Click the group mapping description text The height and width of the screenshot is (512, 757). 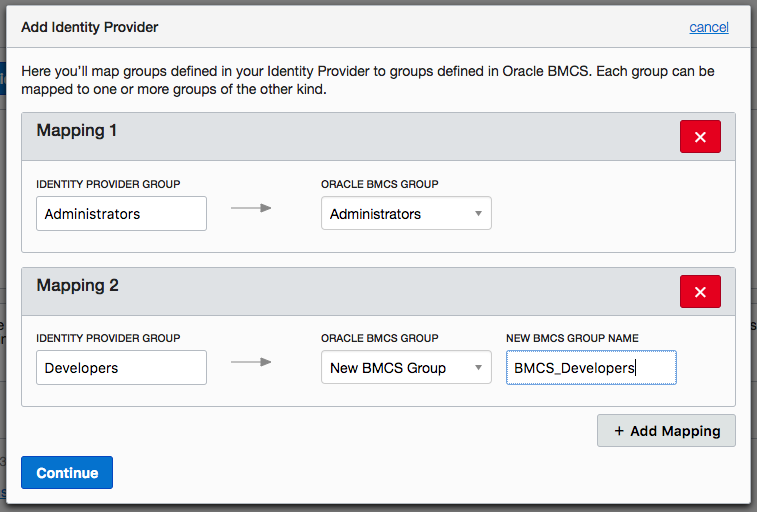click(x=368, y=81)
